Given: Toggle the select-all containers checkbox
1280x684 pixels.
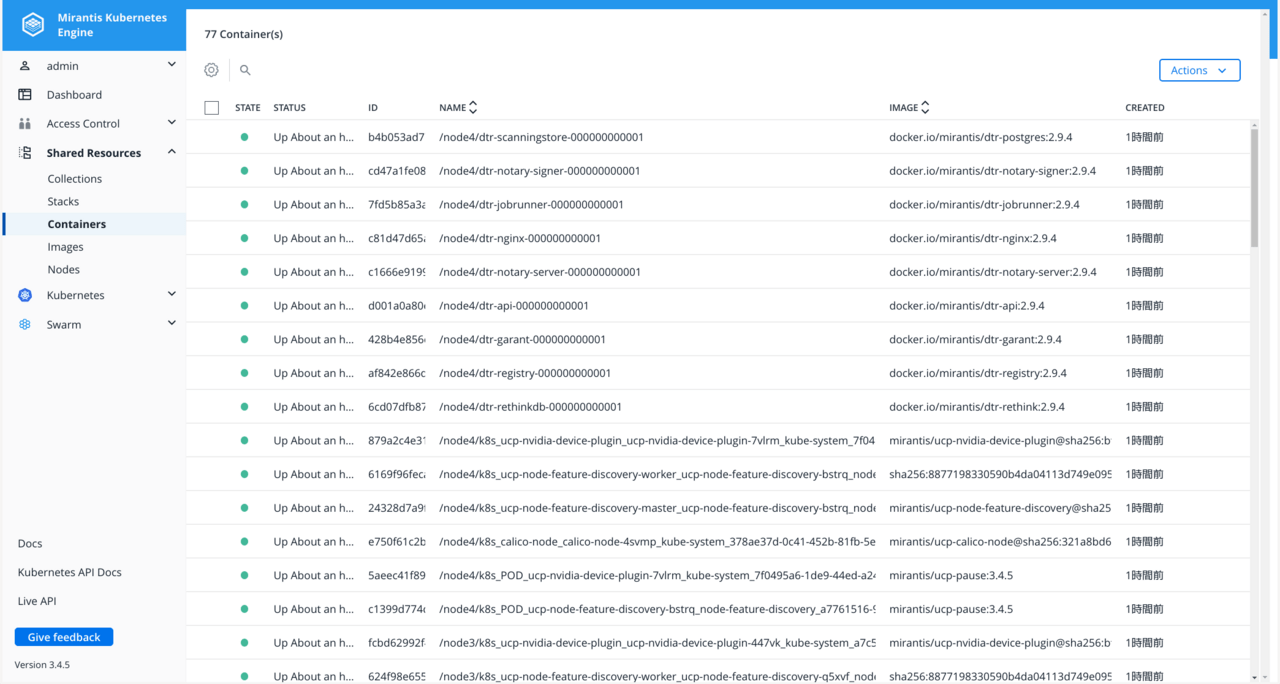Looking at the screenshot, I should point(211,108).
